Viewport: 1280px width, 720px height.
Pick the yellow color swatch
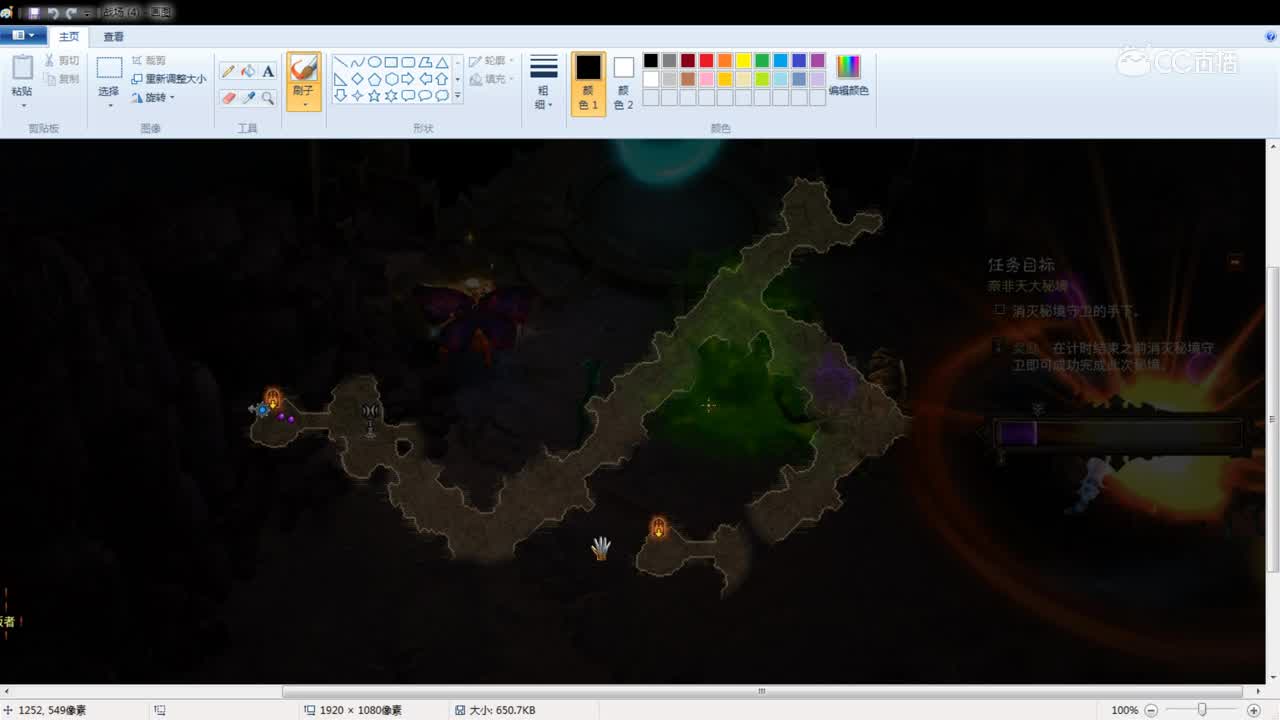(743, 61)
